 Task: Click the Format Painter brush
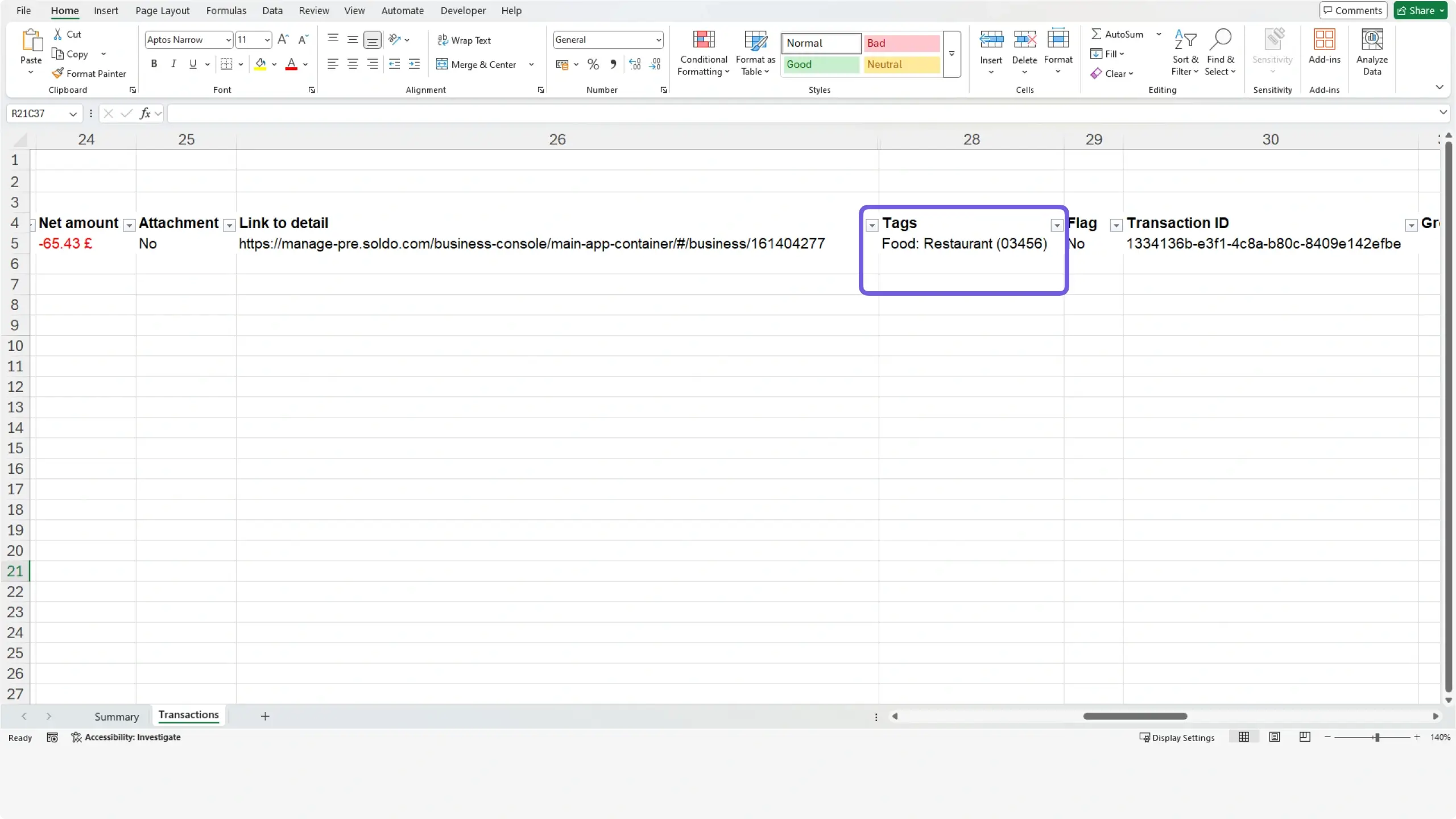point(57,73)
